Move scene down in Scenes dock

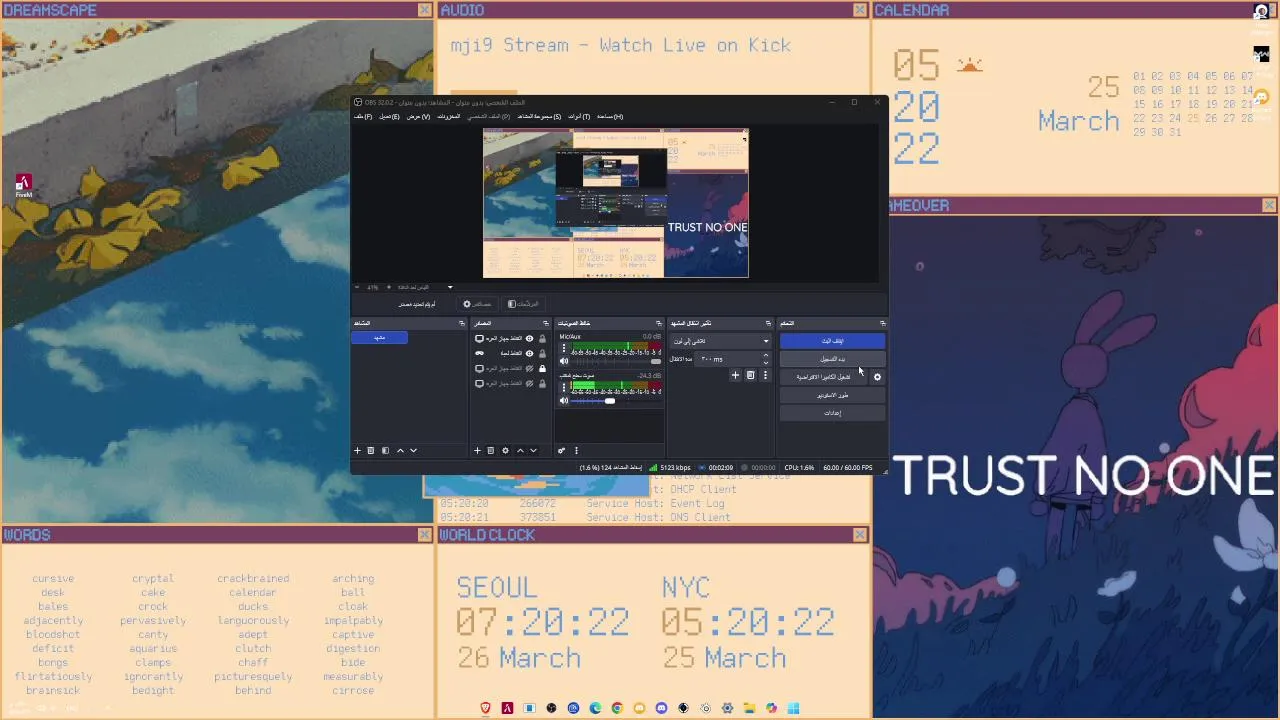(x=413, y=450)
